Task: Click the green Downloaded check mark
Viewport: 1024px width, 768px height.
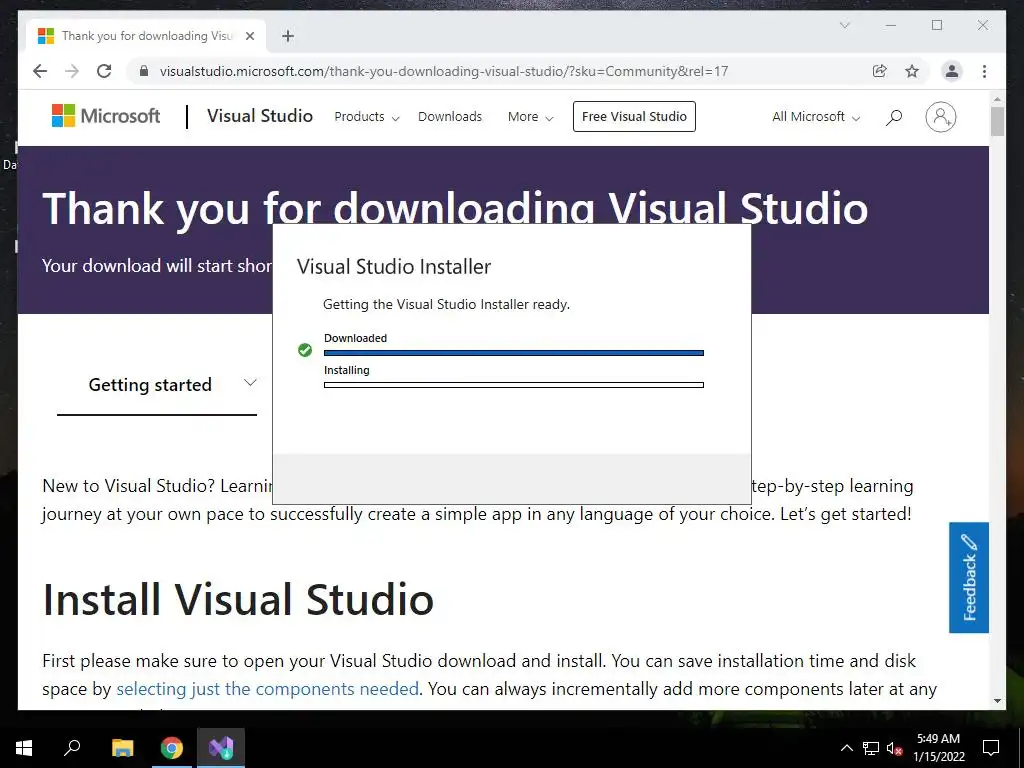Action: point(305,350)
